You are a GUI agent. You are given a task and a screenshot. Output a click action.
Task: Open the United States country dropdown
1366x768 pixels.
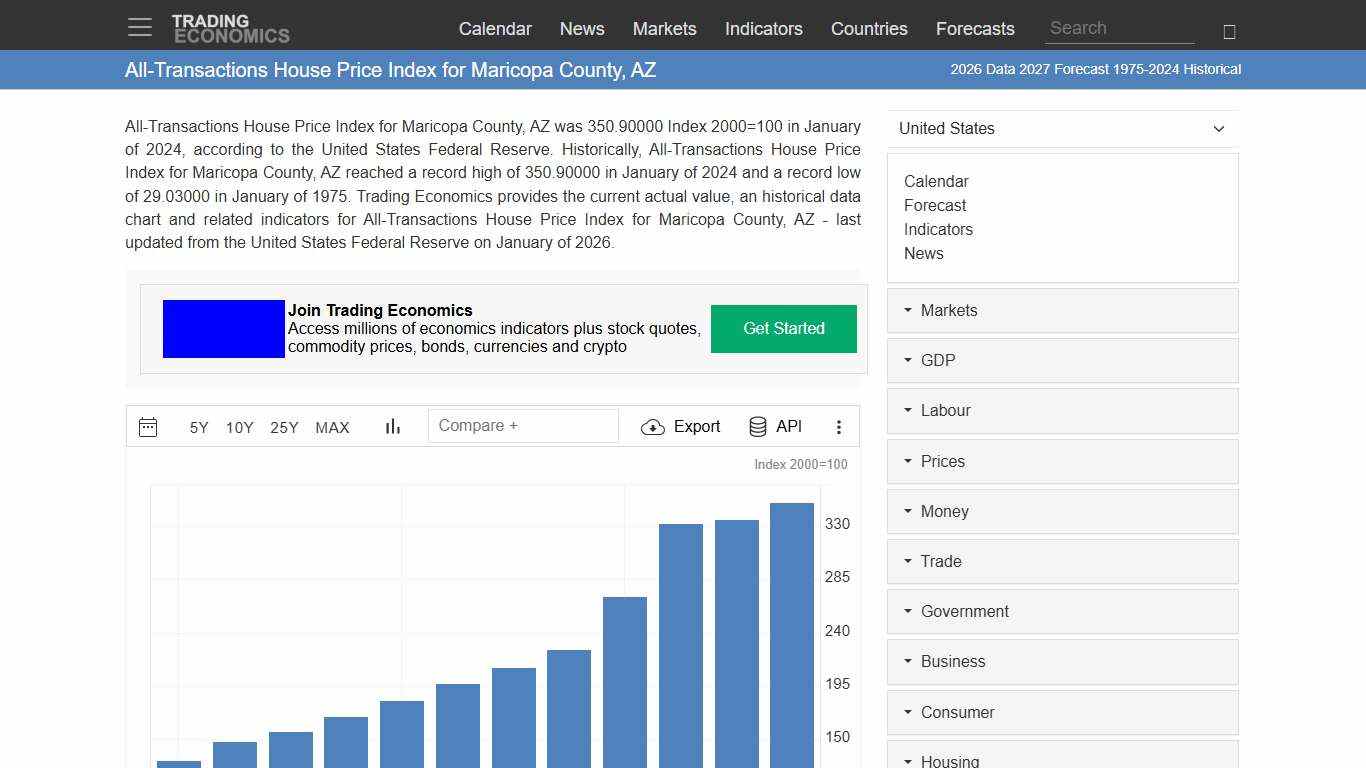point(1062,128)
